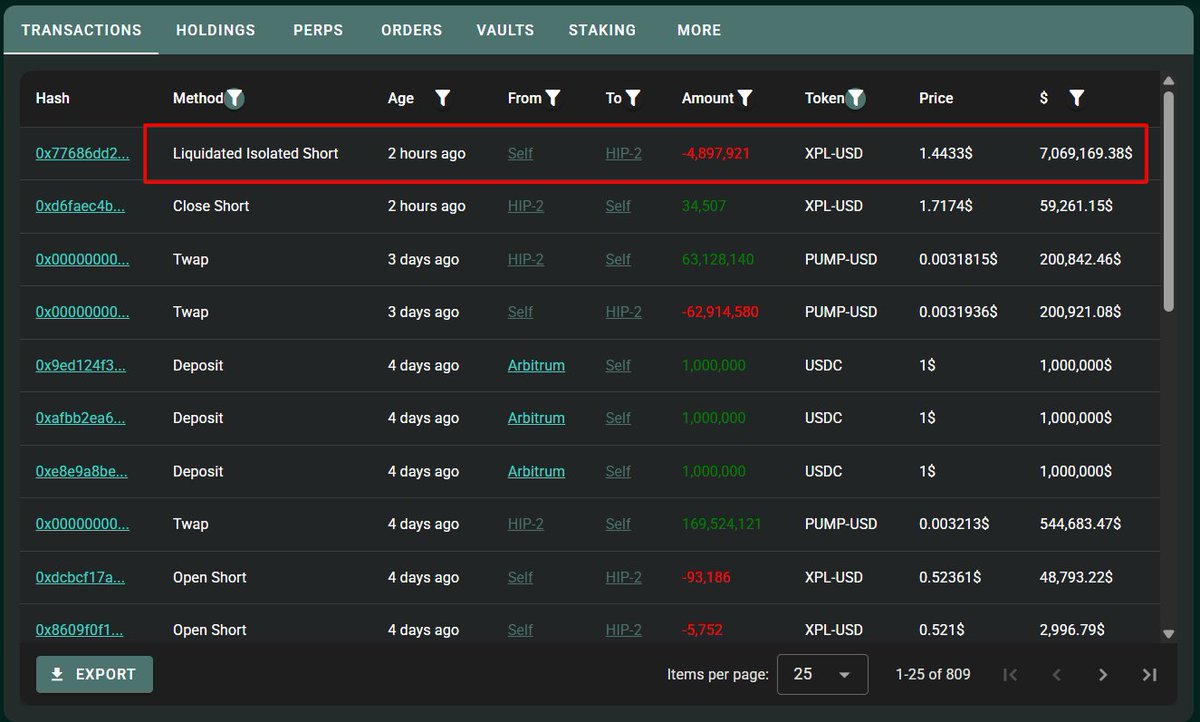
Task: Click HIP-2 link in Close Short row
Action: 526,206
